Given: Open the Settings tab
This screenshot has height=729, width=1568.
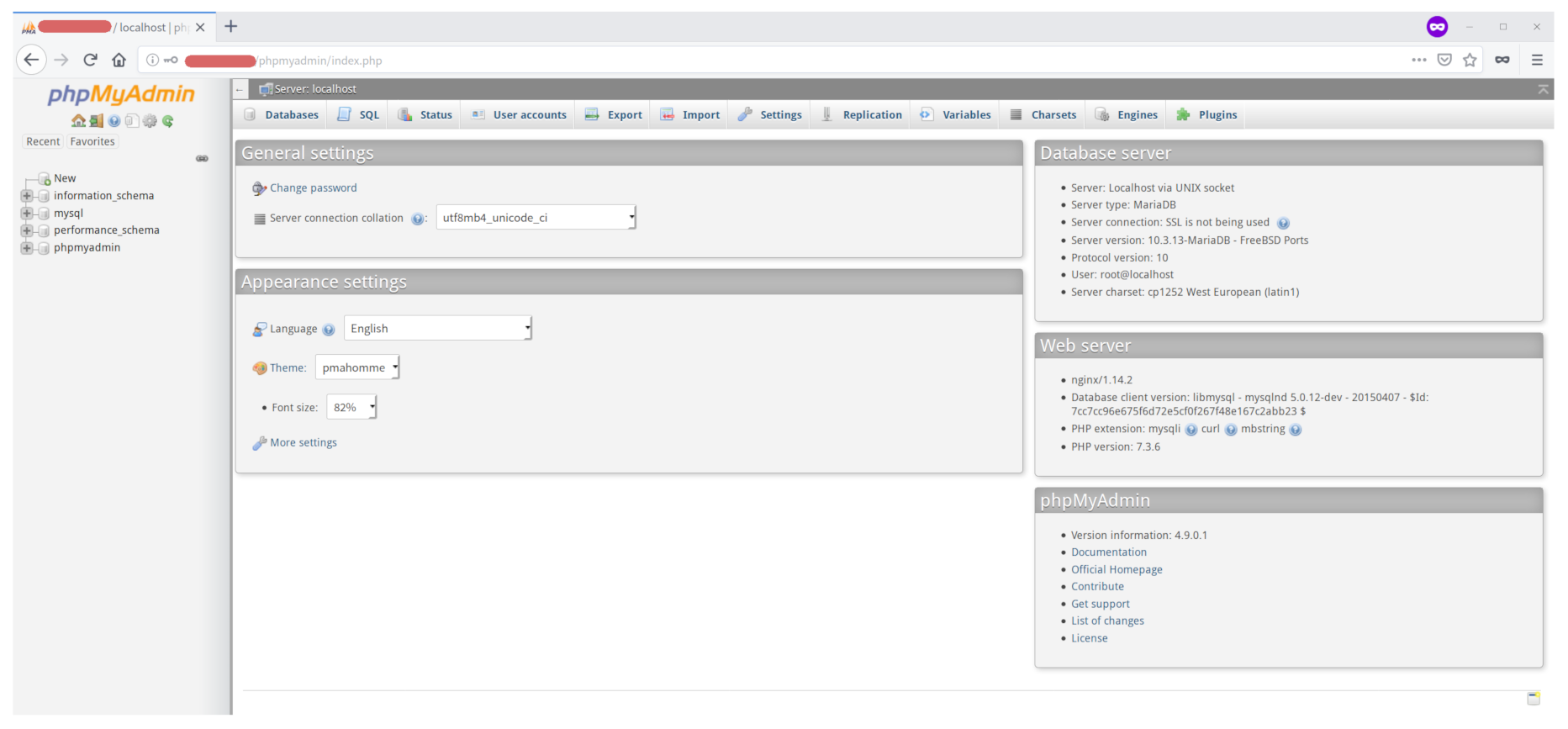Looking at the screenshot, I should [x=770, y=115].
